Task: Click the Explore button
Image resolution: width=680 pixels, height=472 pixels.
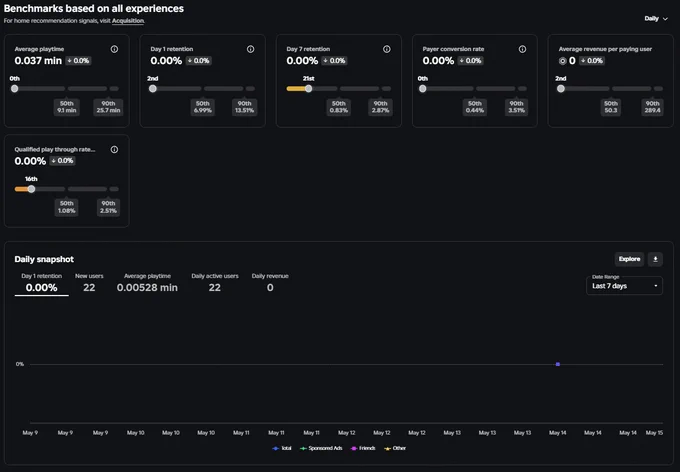Action: 629,259
